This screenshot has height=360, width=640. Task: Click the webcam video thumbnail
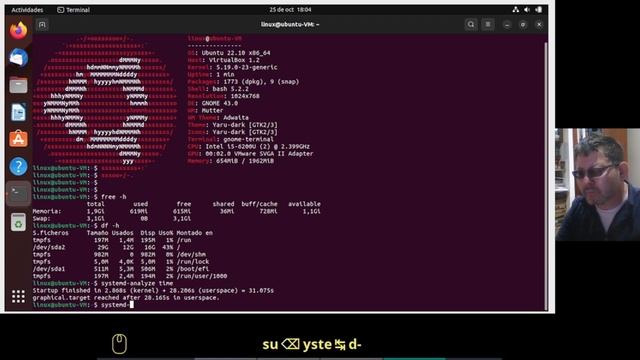[597, 184]
